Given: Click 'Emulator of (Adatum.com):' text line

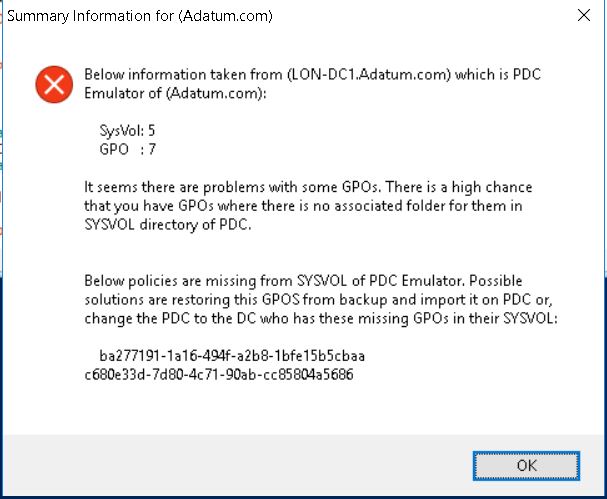Looking at the screenshot, I should click(175, 93).
